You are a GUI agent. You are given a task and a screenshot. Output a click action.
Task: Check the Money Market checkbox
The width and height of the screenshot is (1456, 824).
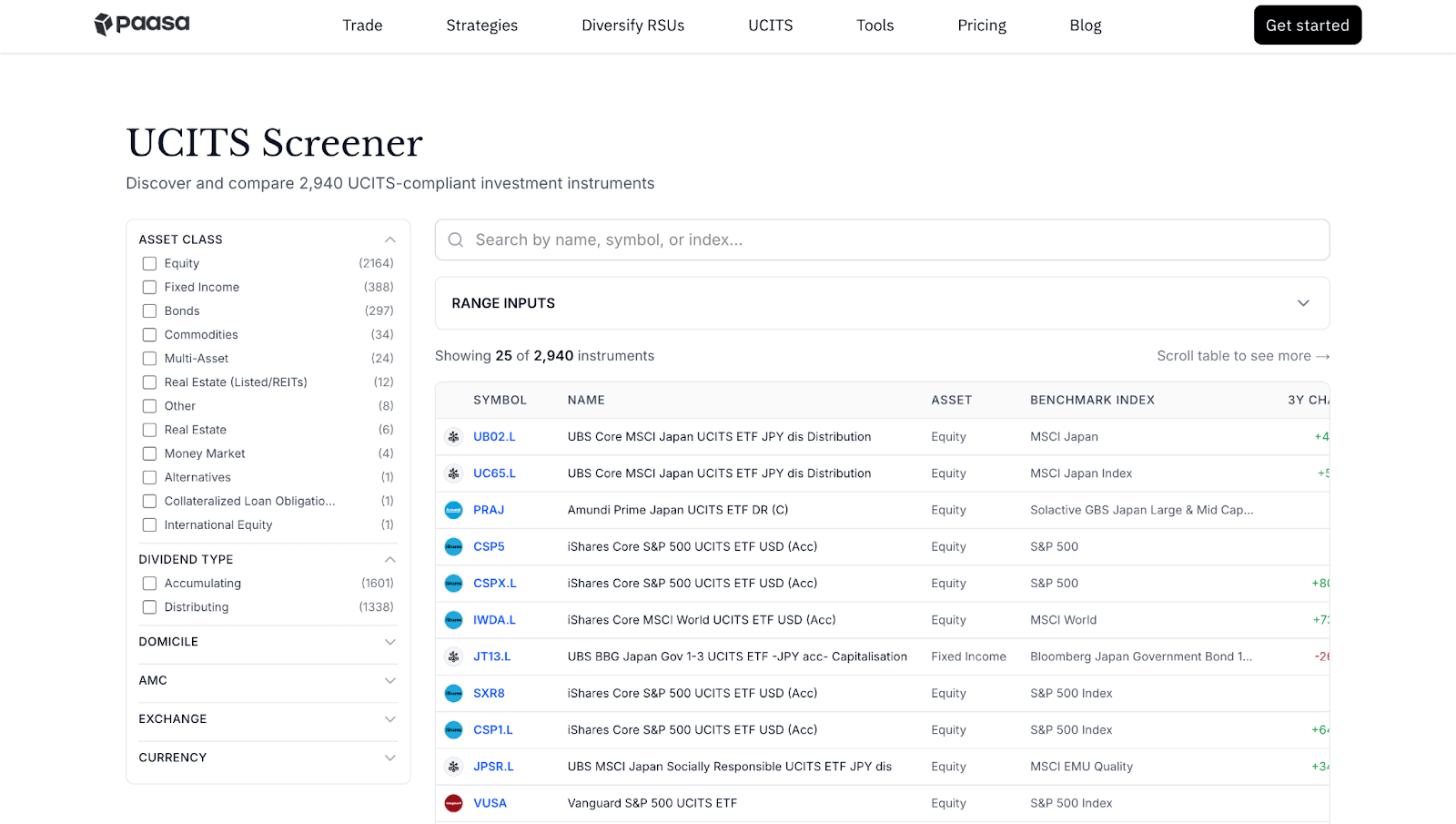(149, 453)
